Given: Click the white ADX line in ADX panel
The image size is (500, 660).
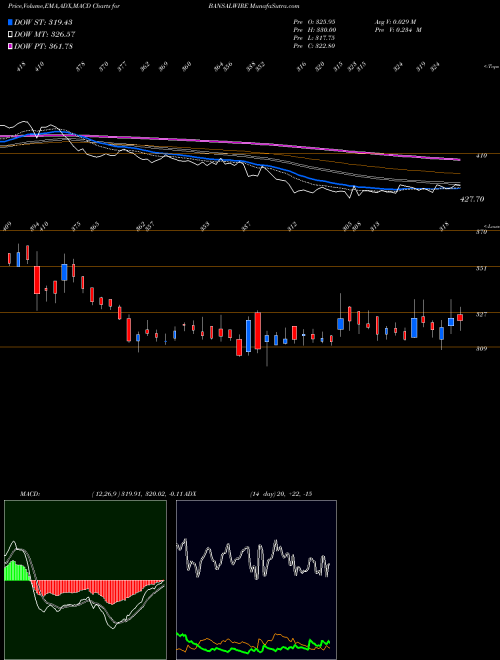Looking at the screenshot, I should (253, 559).
